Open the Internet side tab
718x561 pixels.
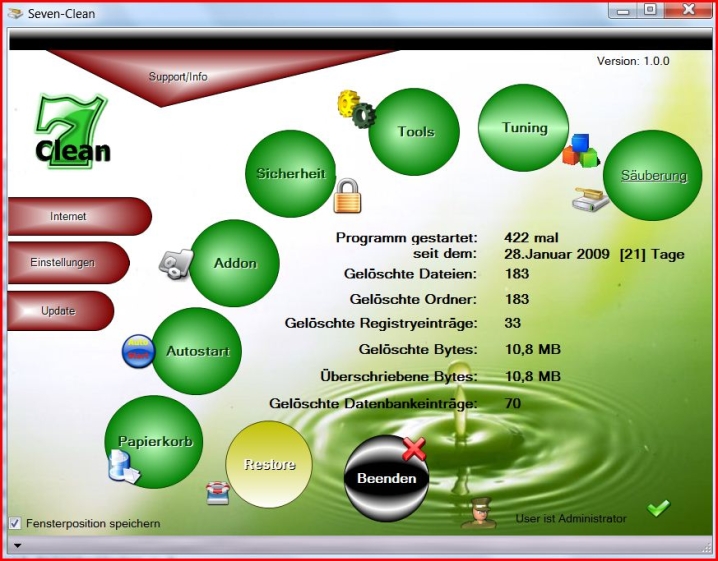pos(70,216)
